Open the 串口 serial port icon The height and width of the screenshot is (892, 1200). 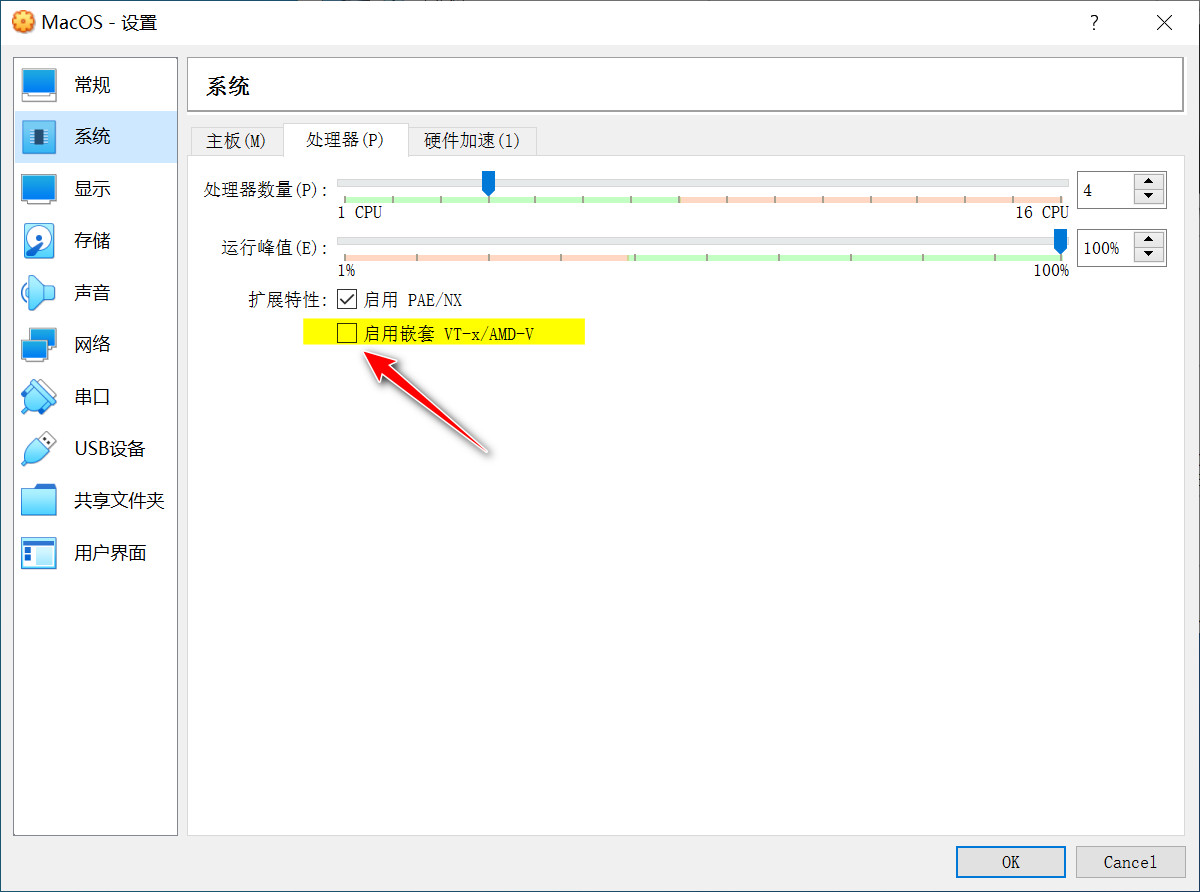(39, 397)
